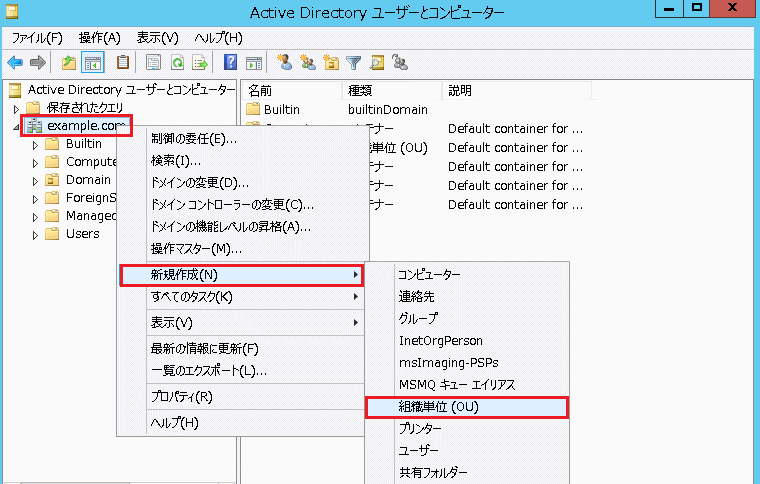The width and height of the screenshot is (760, 484).
Task: Choose InetOrgPerson in the submenu
Action: (x=467, y=341)
